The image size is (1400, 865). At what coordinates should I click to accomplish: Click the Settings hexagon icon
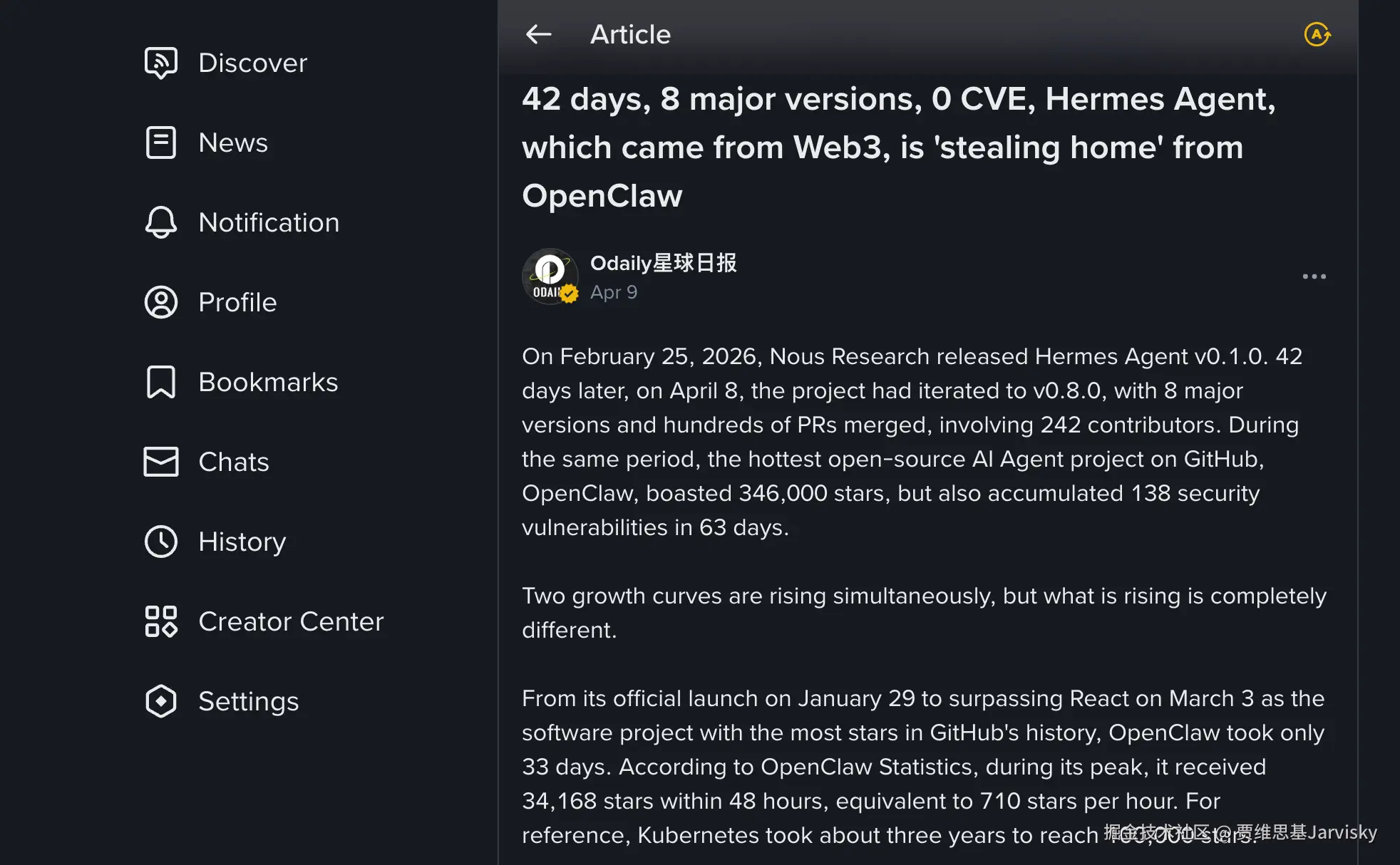161,701
